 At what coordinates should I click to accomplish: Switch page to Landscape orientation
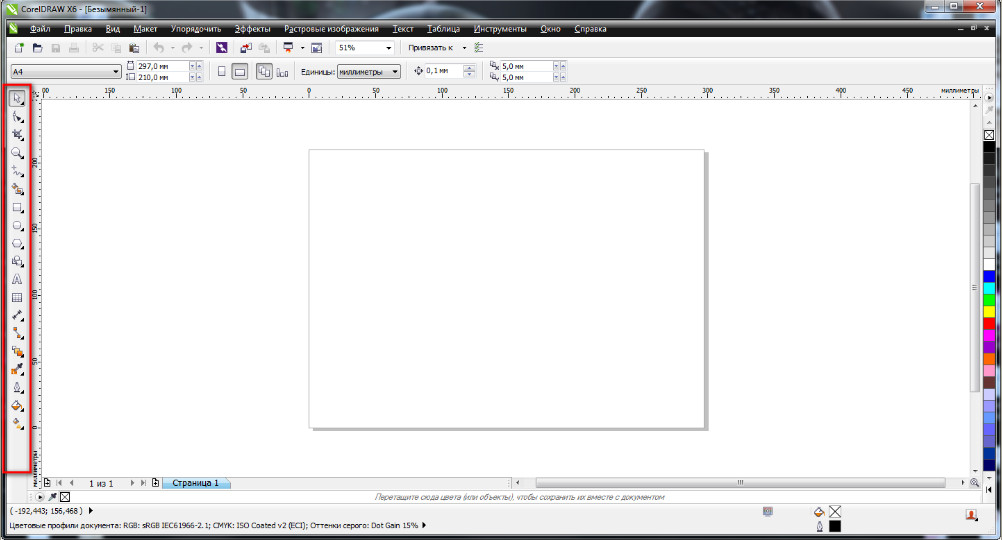click(x=240, y=72)
